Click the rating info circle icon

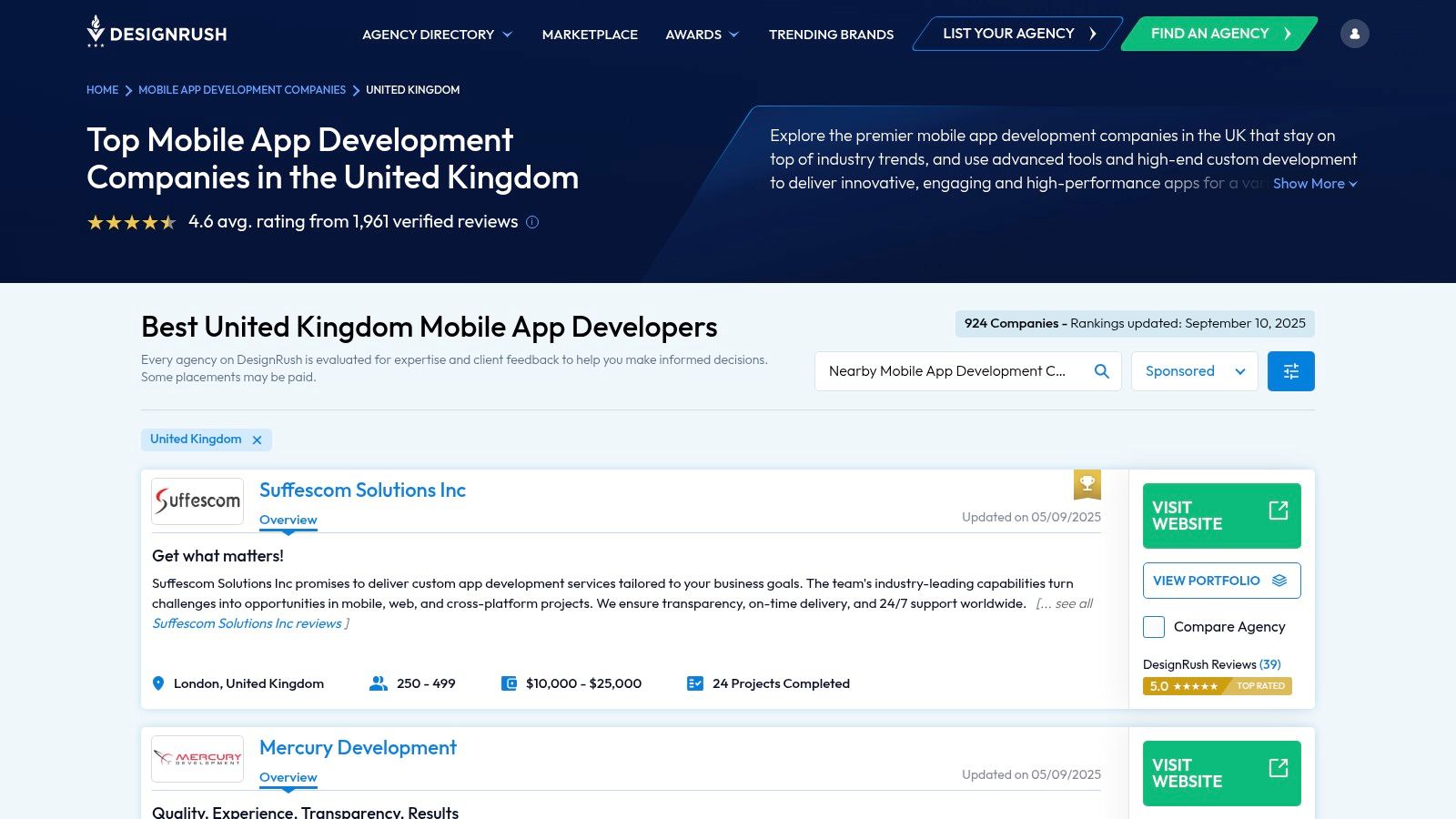tap(532, 222)
